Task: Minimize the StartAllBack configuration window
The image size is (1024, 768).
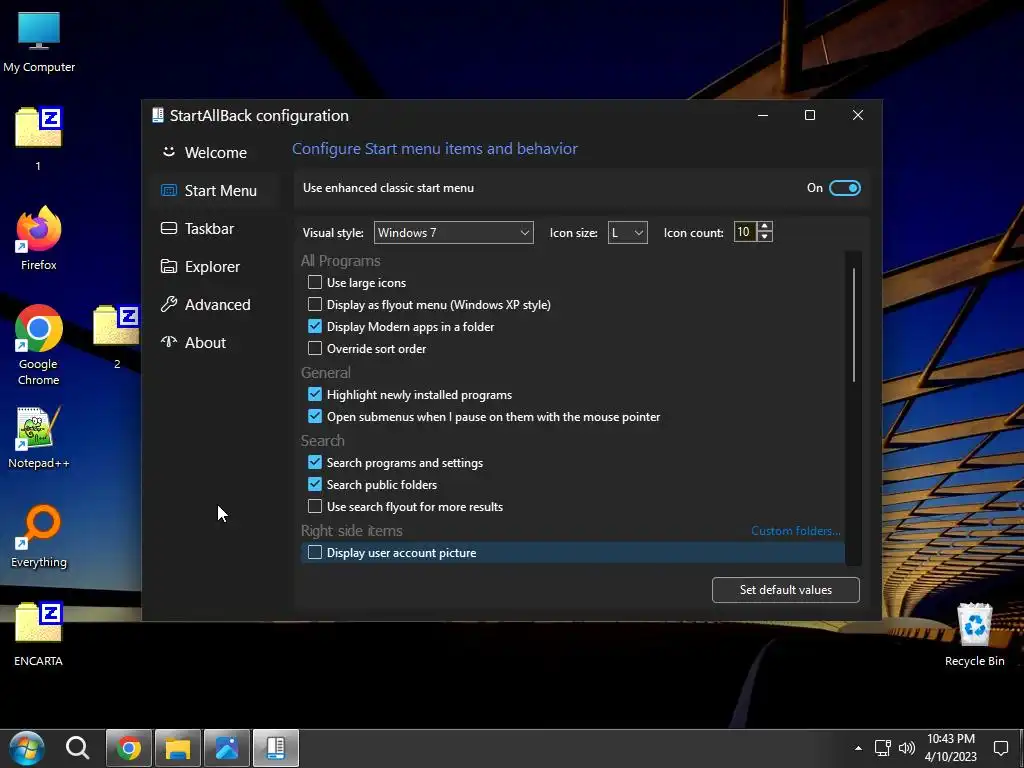Action: point(763,116)
